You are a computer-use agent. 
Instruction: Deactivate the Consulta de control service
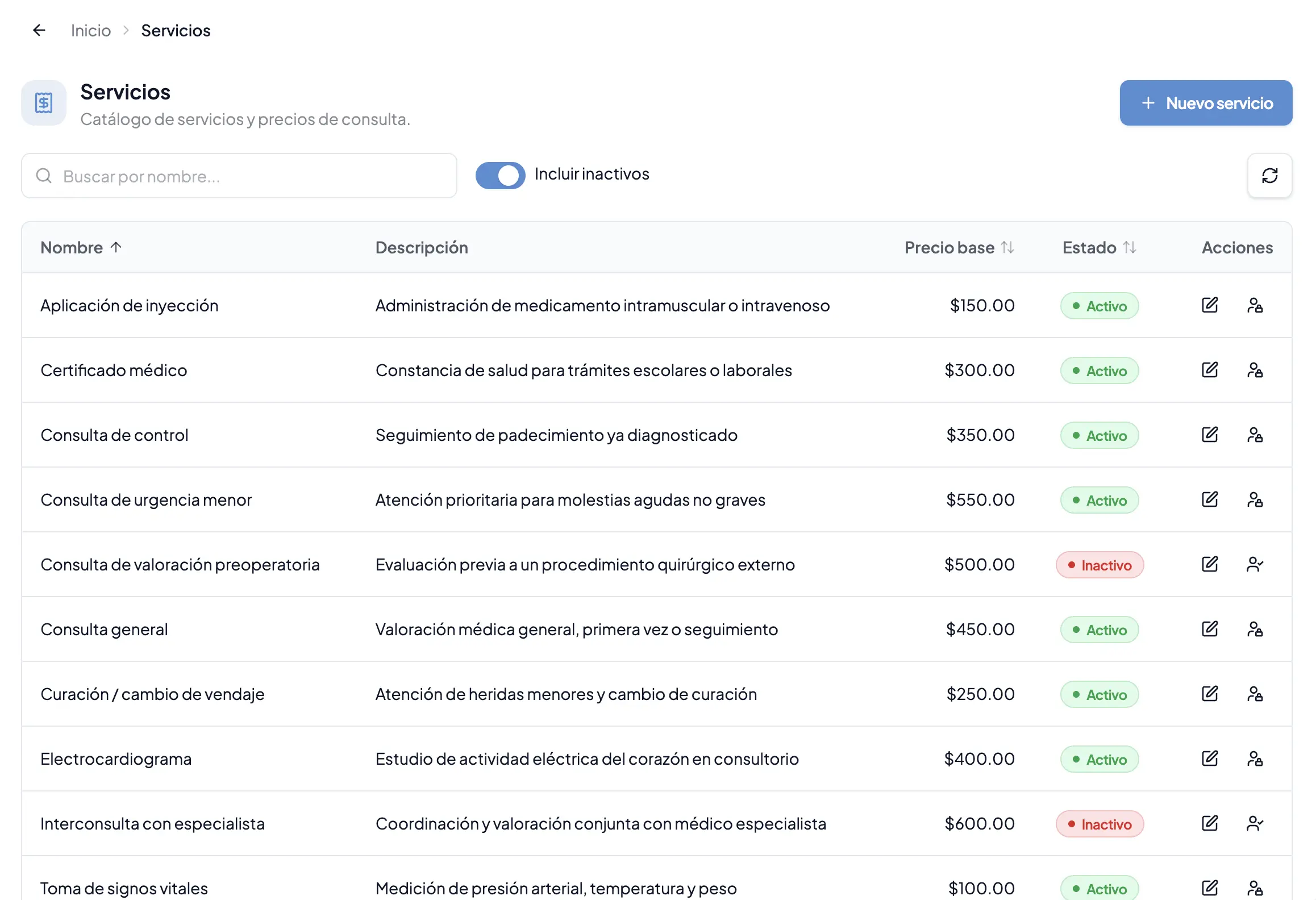tap(1255, 435)
